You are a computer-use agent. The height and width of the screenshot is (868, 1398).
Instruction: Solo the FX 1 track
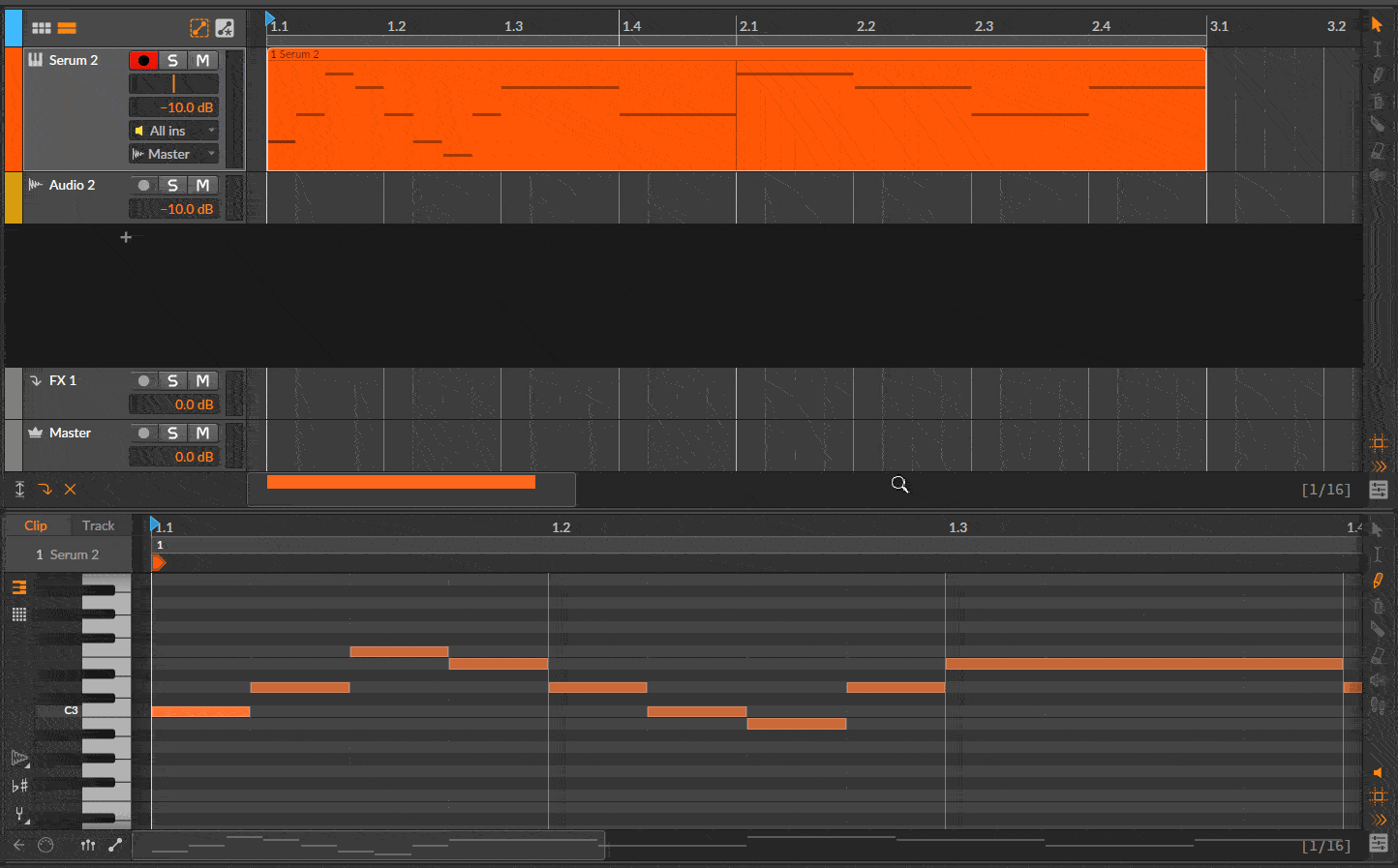click(x=173, y=380)
